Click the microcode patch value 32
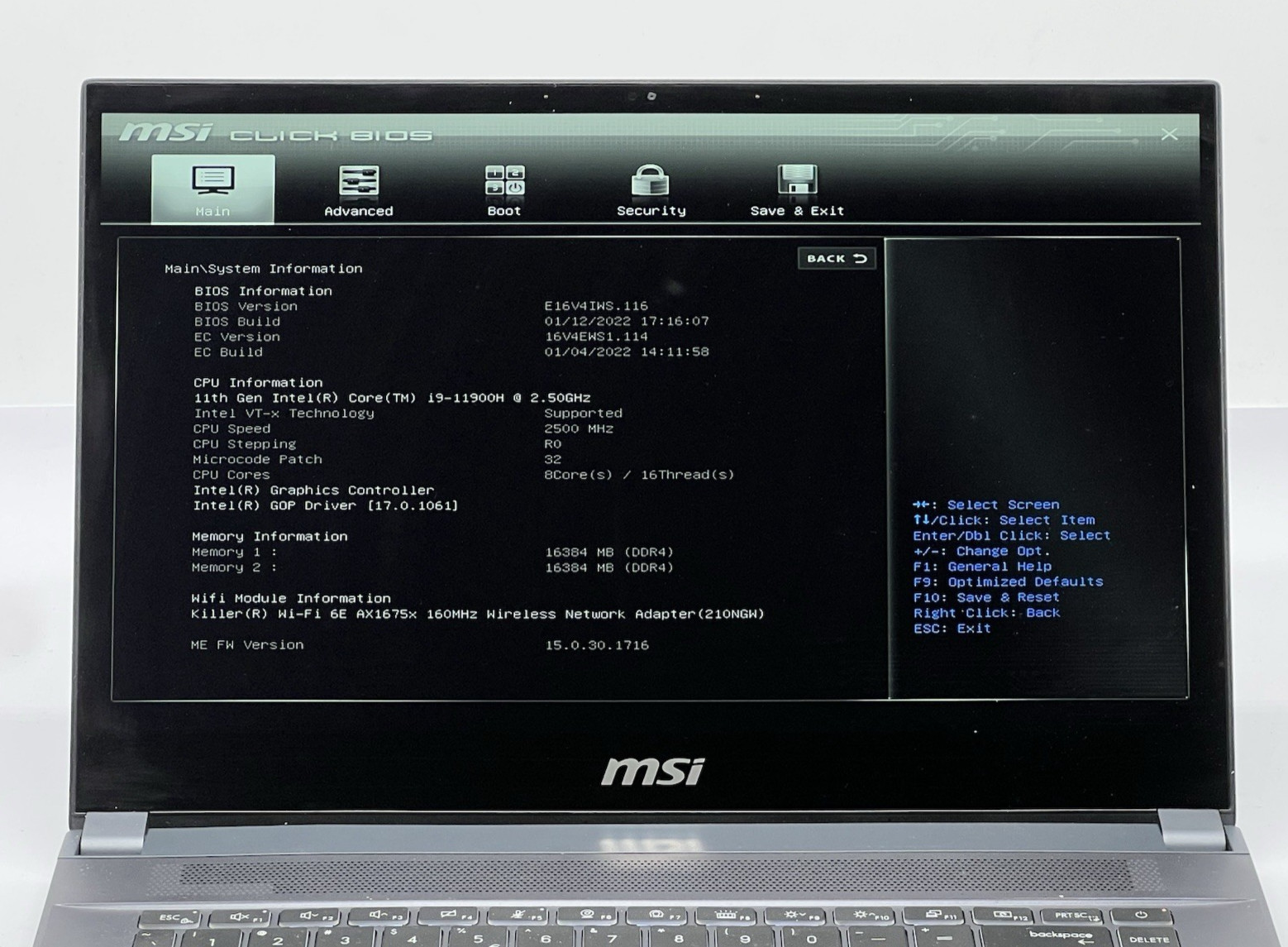 tap(552, 460)
